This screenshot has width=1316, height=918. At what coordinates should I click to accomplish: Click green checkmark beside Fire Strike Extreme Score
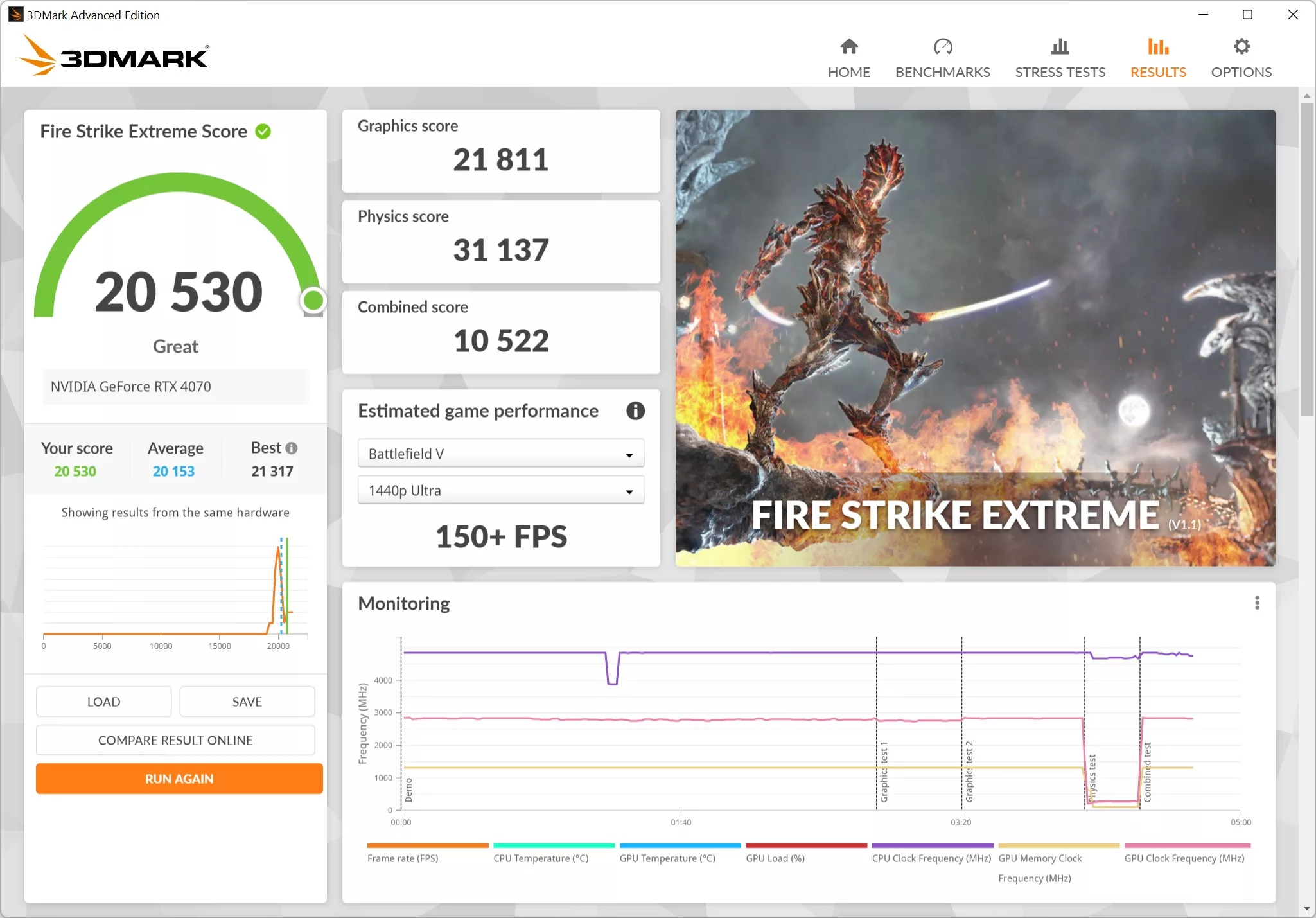coord(263,131)
